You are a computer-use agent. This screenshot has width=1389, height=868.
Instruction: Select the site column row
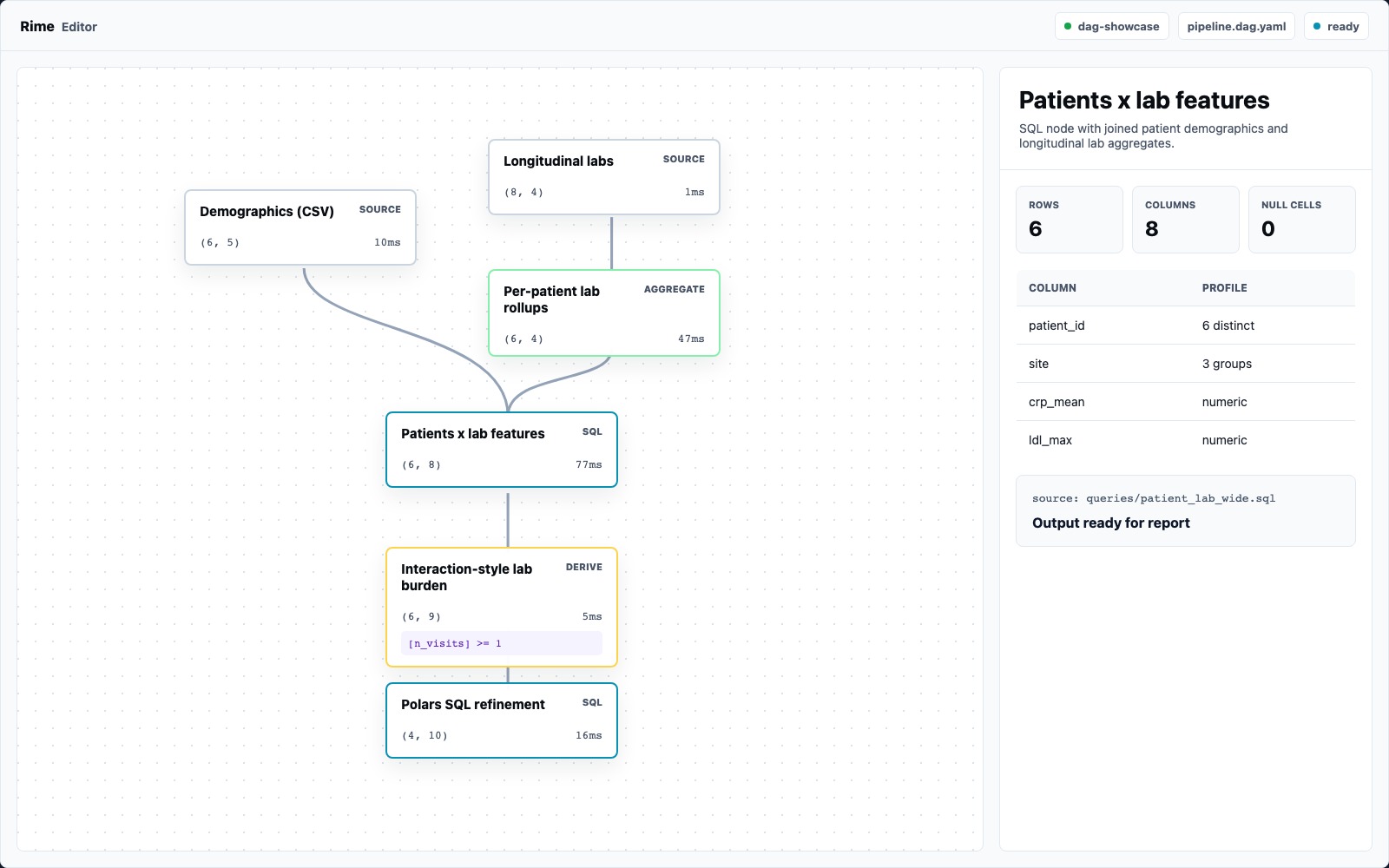(1186, 364)
